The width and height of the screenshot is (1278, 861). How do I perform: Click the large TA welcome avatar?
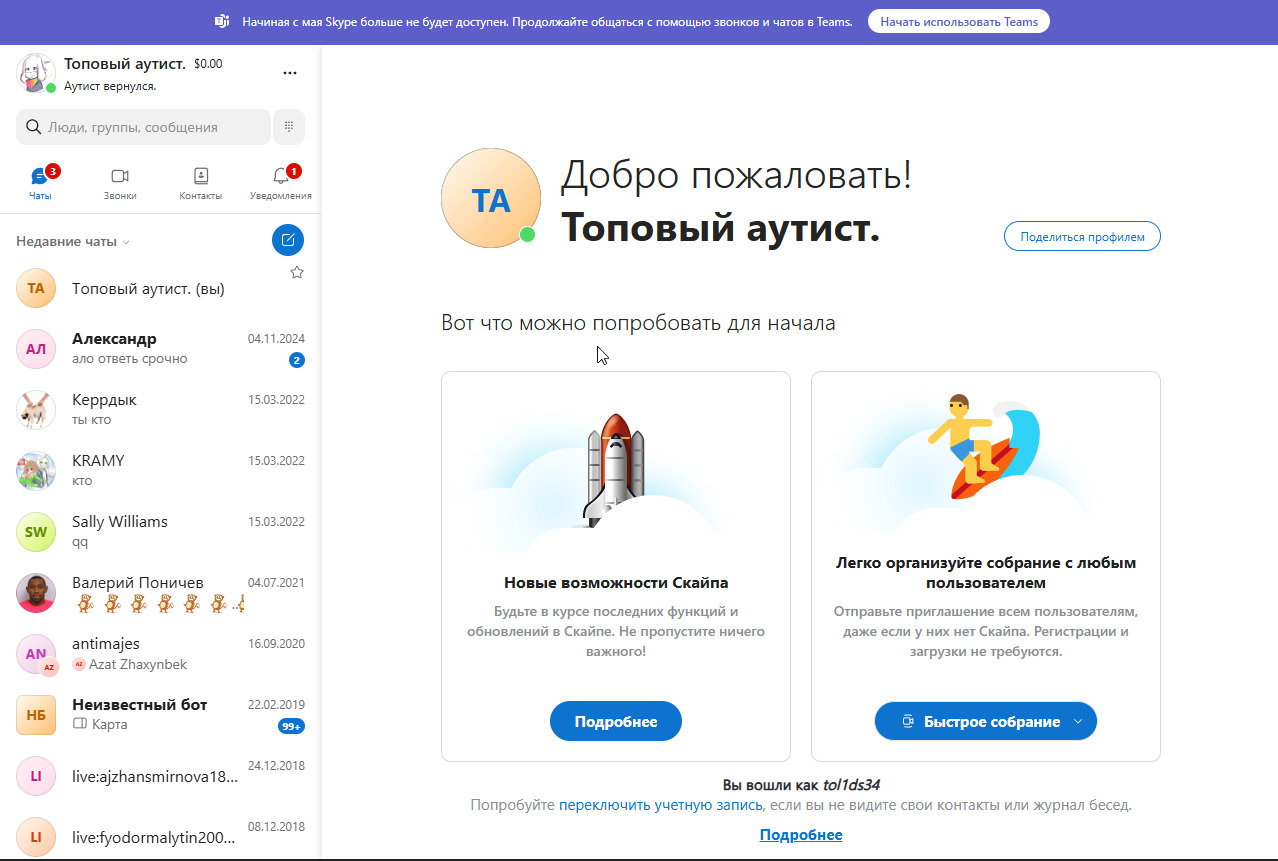click(490, 199)
